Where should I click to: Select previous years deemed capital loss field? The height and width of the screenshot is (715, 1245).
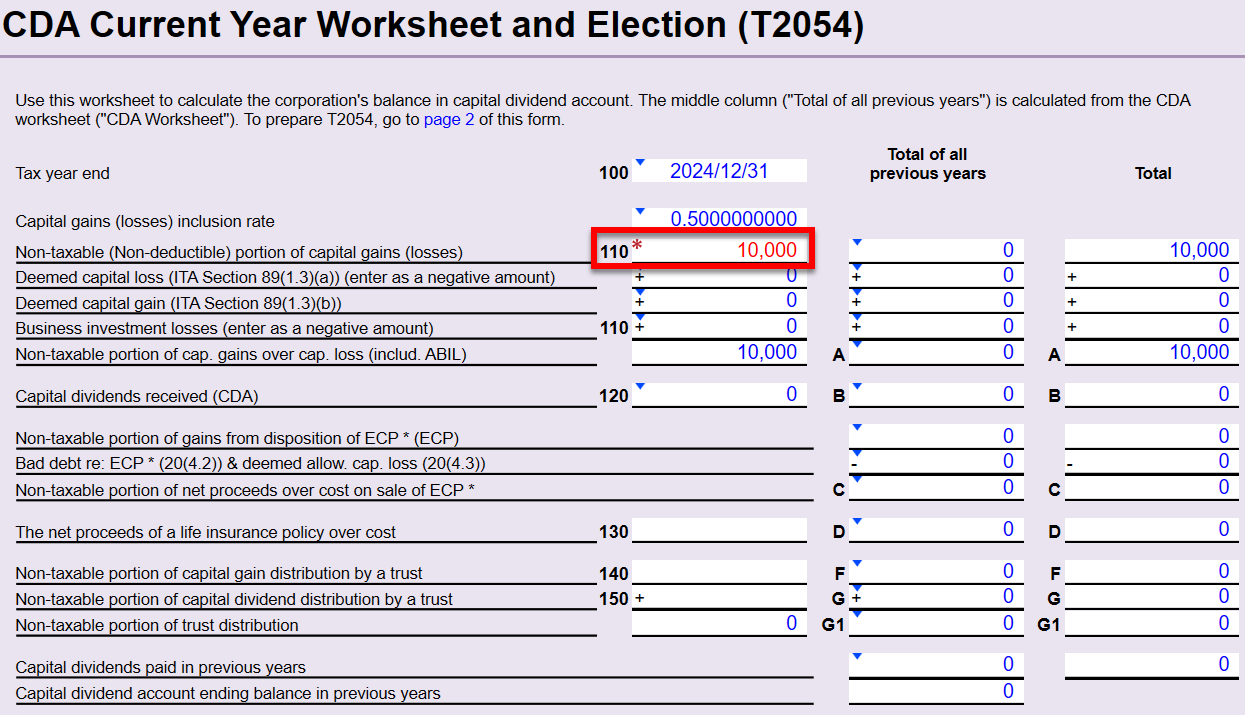pyautogui.click(x=936, y=275)
